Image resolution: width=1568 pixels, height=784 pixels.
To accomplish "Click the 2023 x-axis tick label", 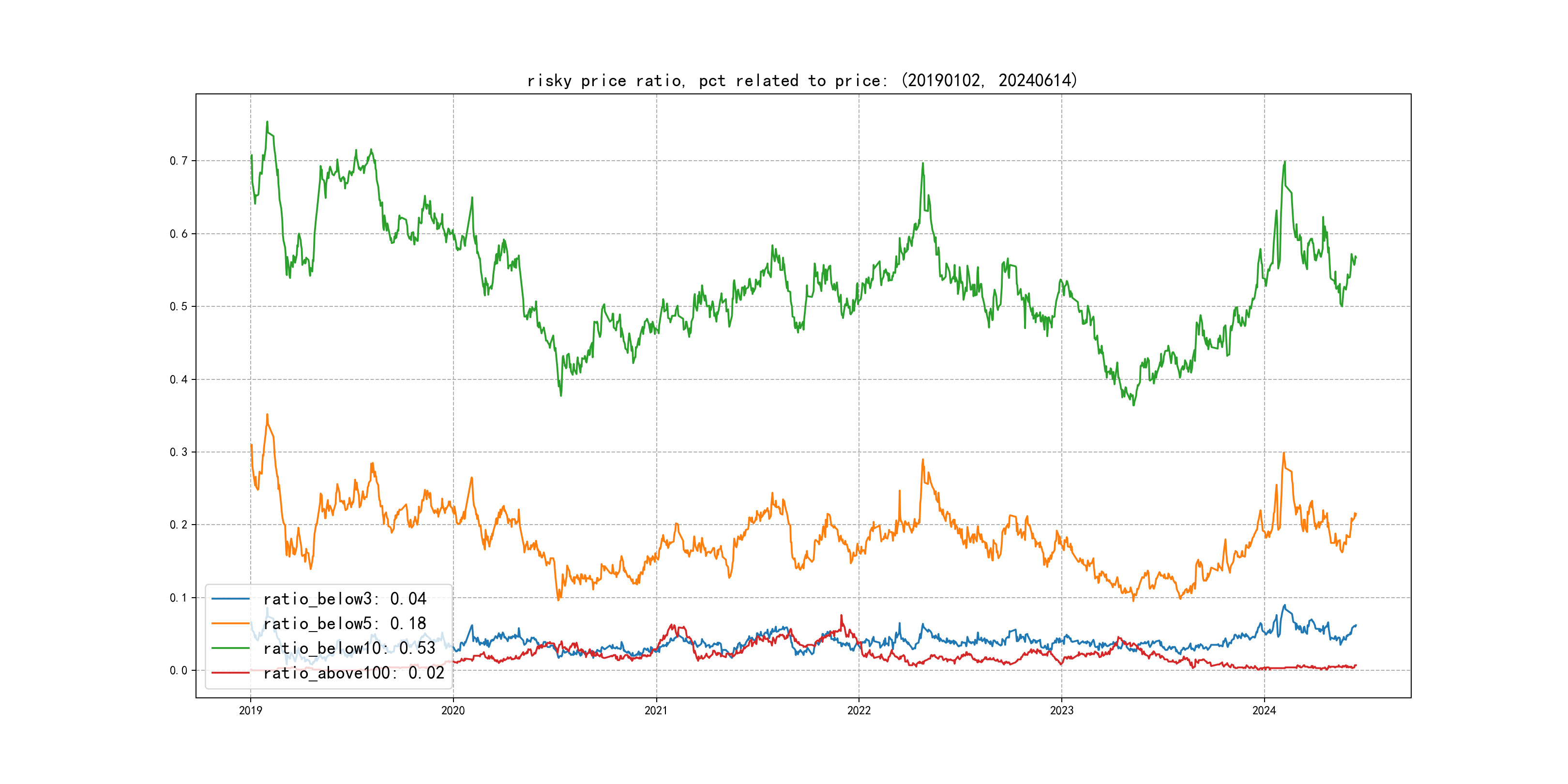I will (1062, 710).
